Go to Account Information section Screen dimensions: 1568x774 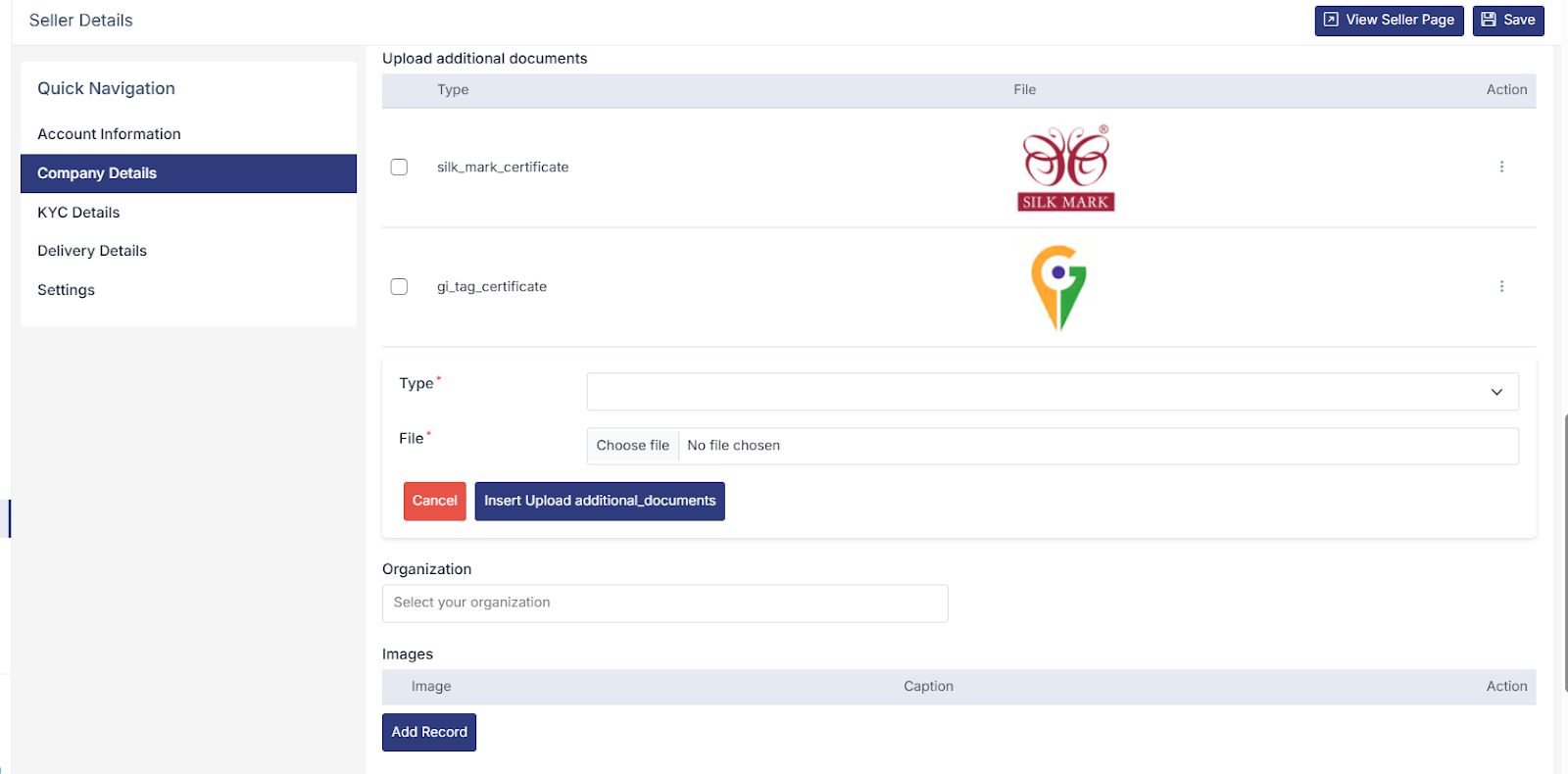(109, 134)
